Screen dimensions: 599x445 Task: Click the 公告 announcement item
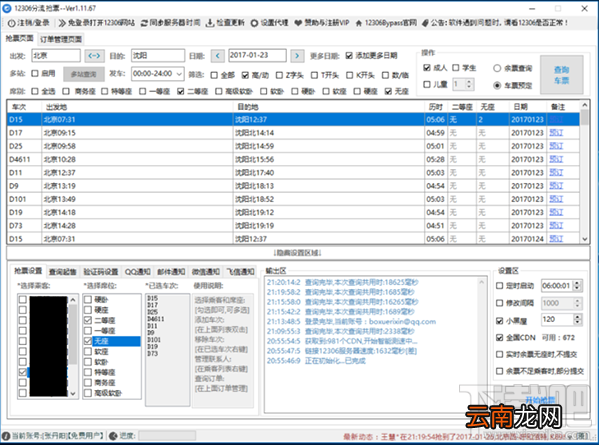click(x=495, y=23)
